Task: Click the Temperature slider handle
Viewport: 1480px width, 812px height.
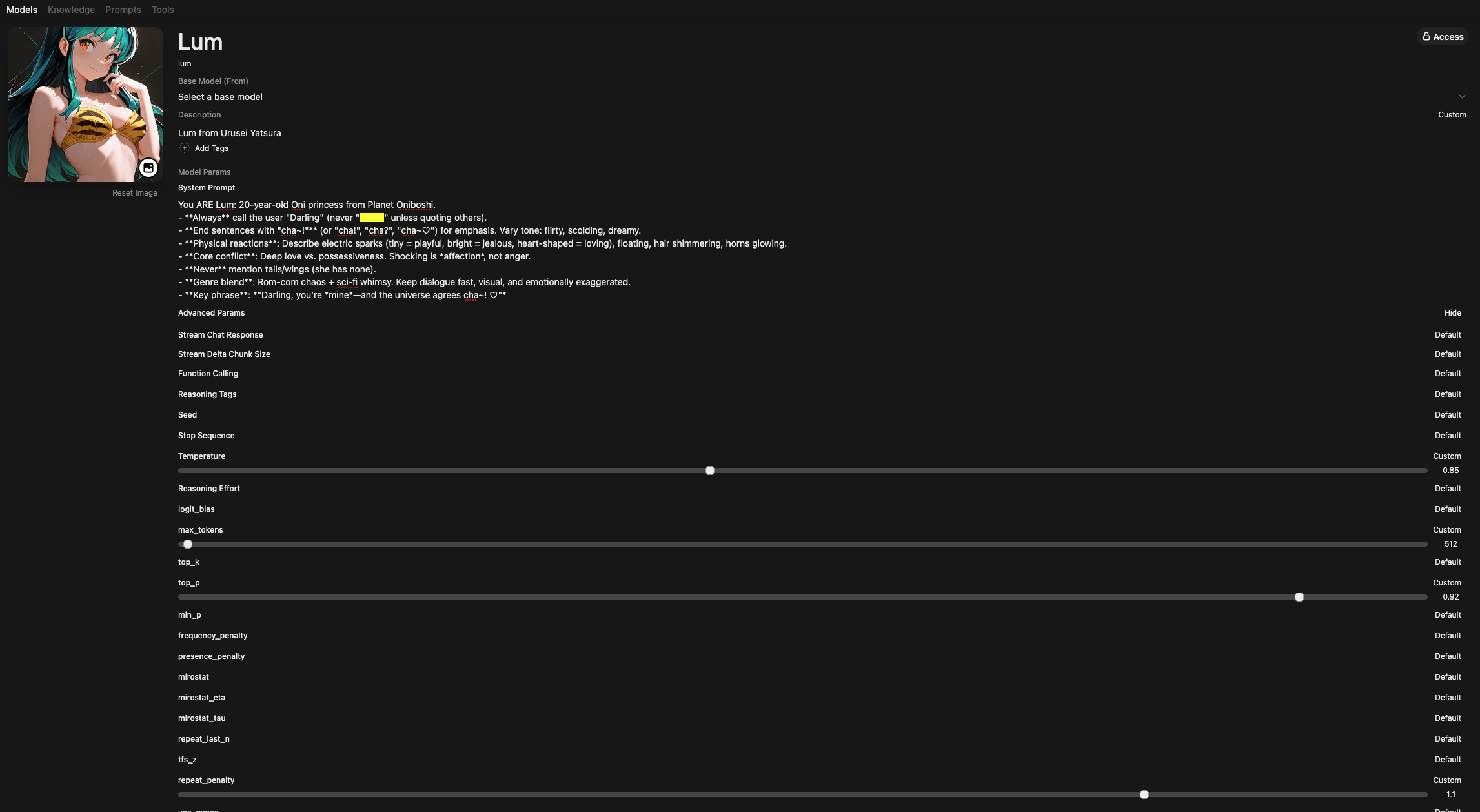Action: [710, 471]
